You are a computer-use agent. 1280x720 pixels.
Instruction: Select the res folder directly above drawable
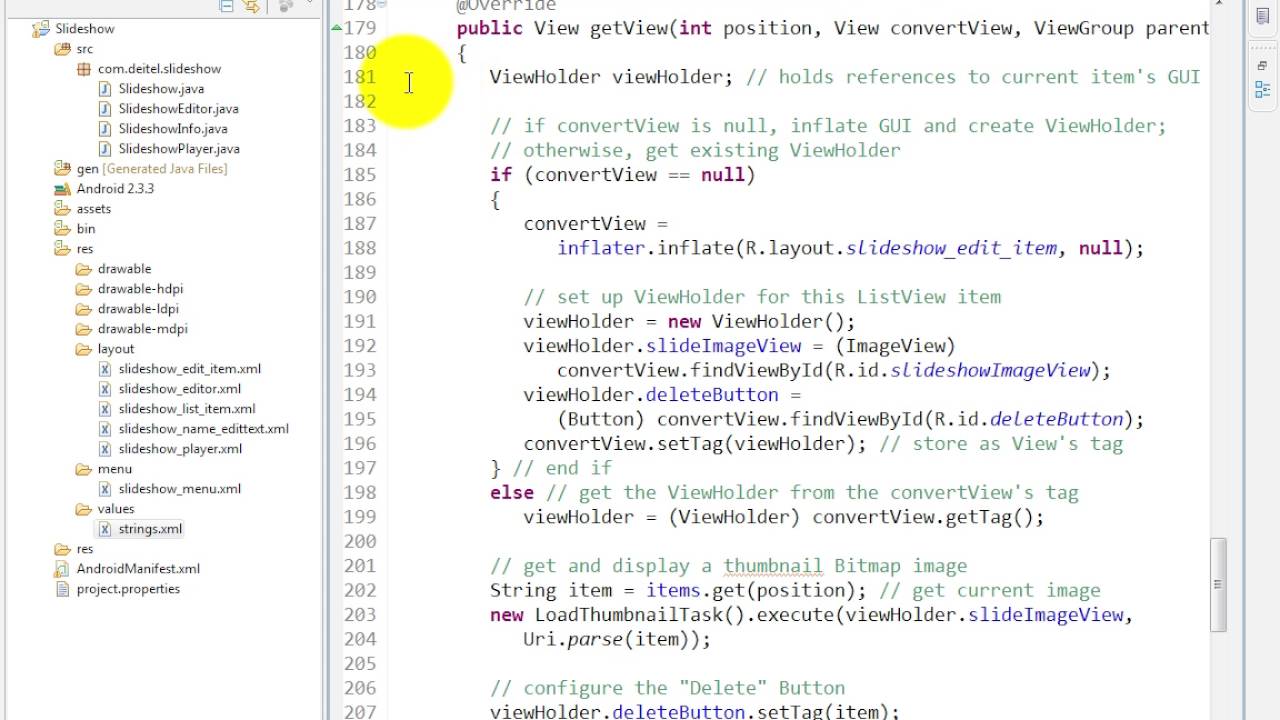tap(85, 249)
